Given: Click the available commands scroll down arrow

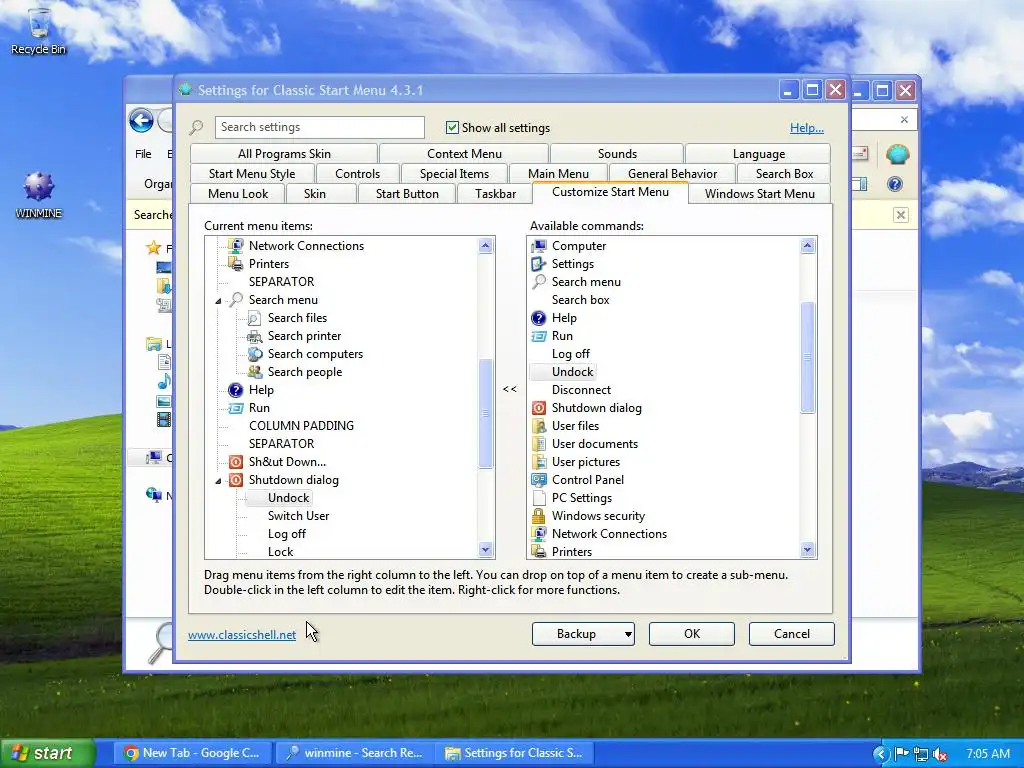Looking at the screenshot, I should click(808, 550).
